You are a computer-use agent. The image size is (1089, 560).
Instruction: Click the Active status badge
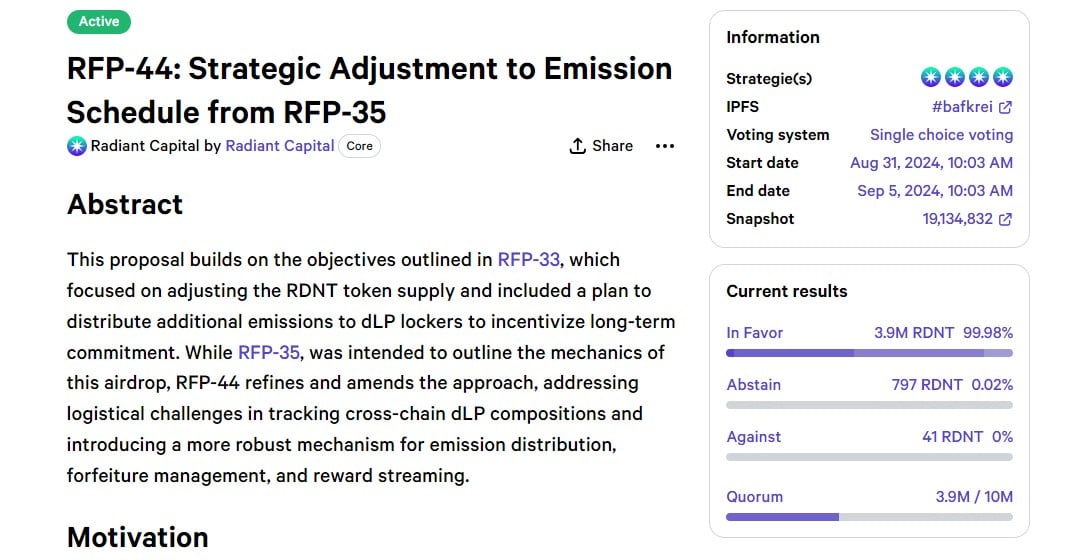[99, 21]
